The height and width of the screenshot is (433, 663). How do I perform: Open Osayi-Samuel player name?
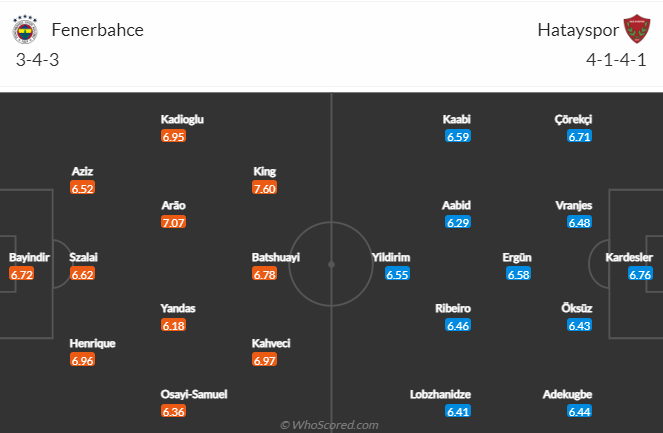coord(194,394)
